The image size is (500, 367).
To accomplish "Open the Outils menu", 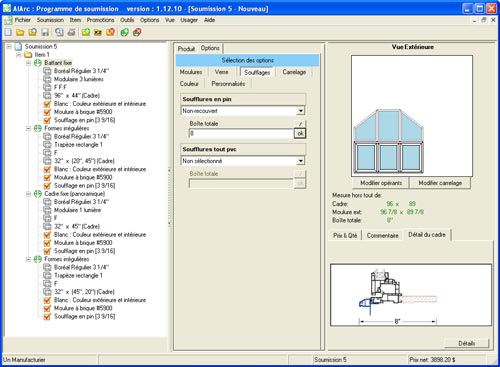I will [x=127, y=20].
